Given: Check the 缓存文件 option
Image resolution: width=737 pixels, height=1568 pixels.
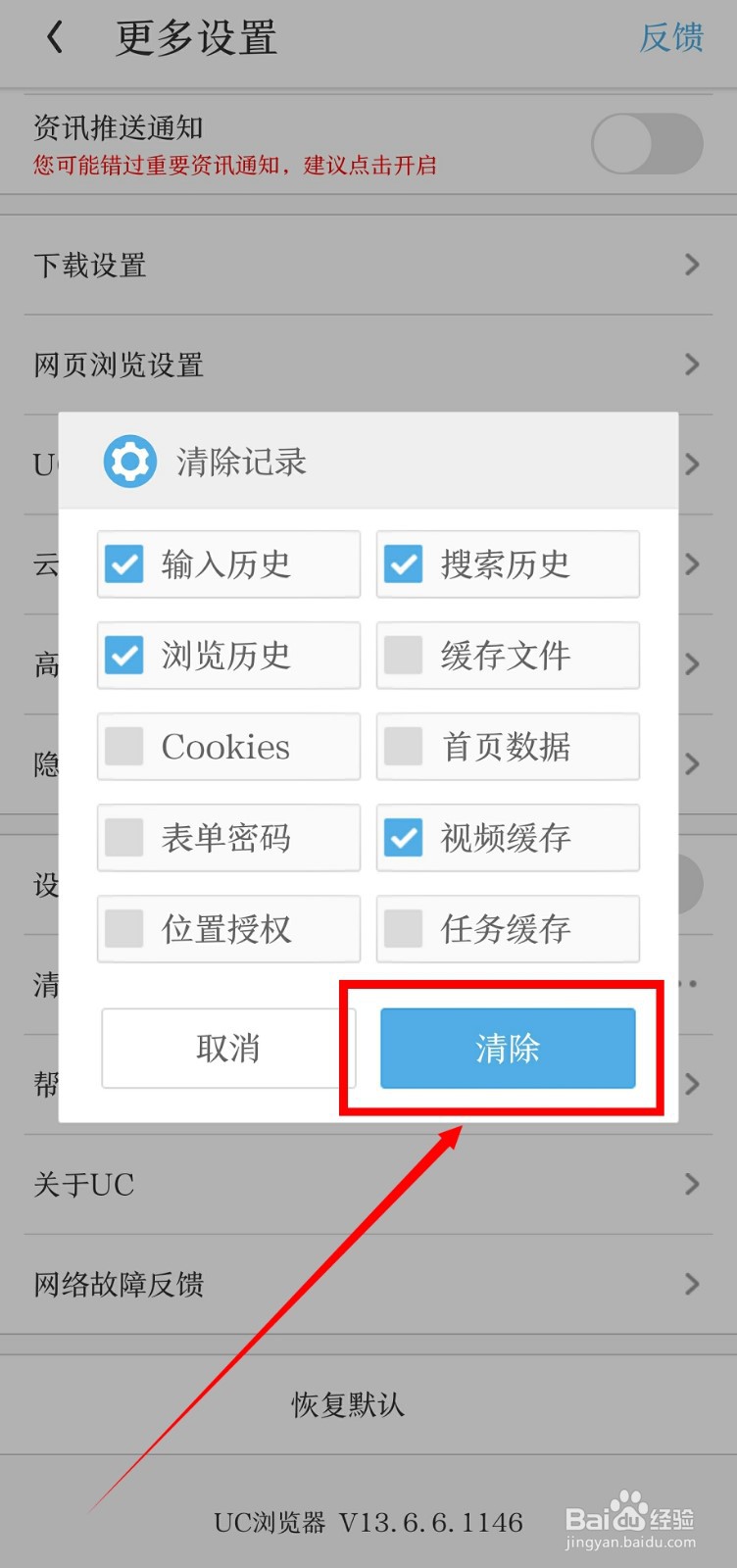Looking at the screenshot, I should 403,655.
